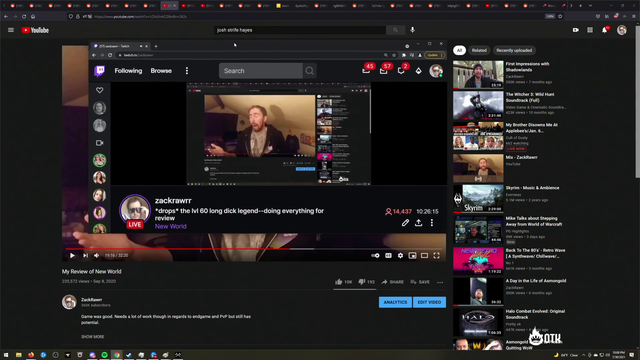The image size is (640, 360).
Task: Open a new tab in Twitch Chrome window
Action: 156,46
